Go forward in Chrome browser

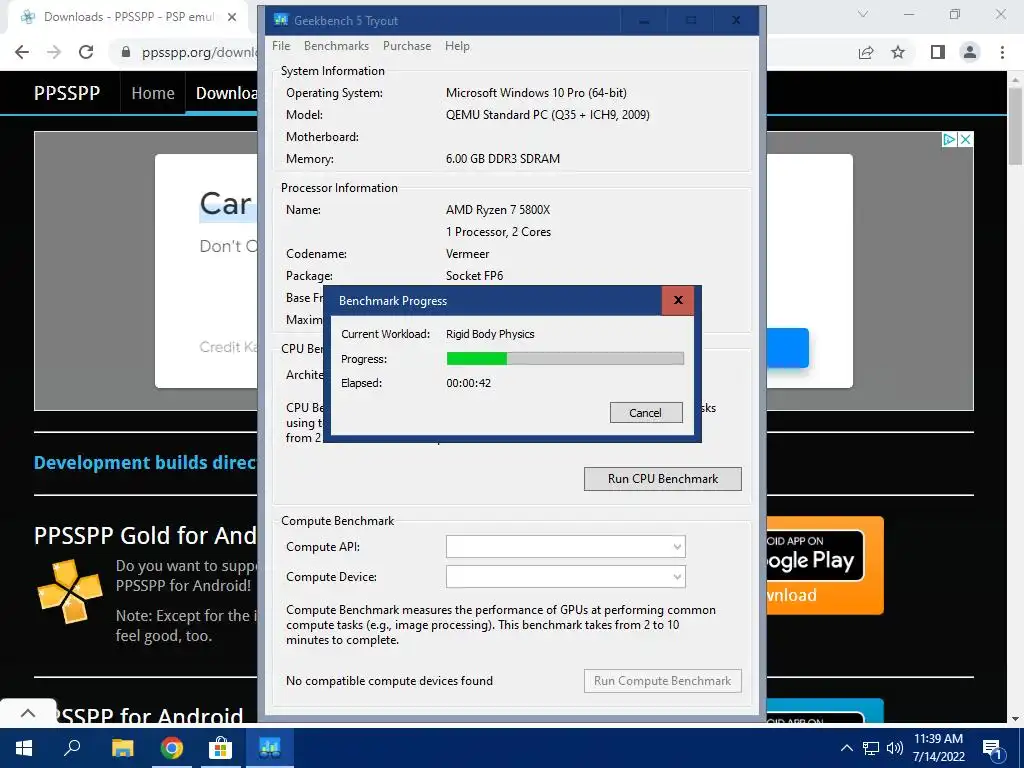click(x=54, y=52)
